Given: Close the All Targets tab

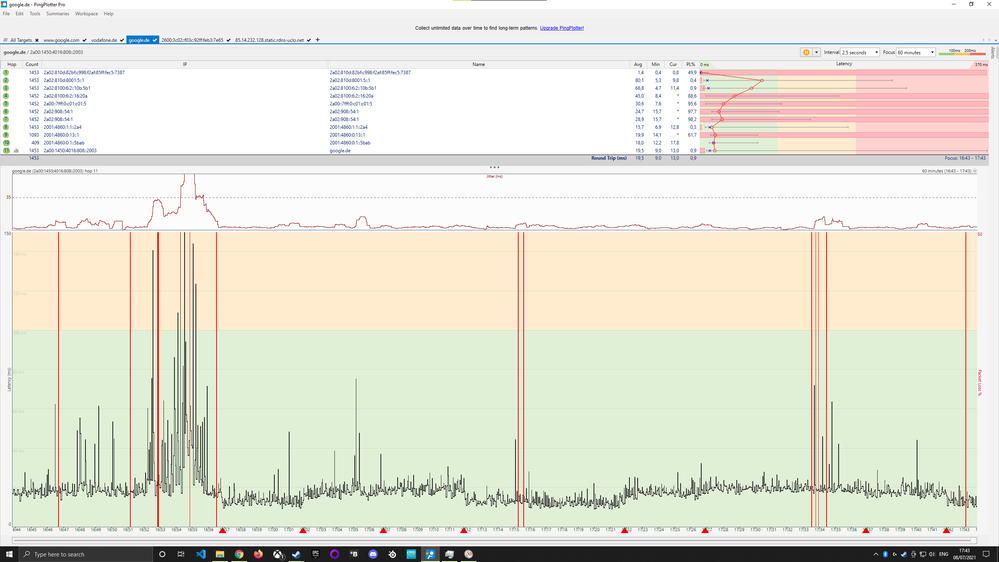Looking at the screenshot, I should point(36,40).
